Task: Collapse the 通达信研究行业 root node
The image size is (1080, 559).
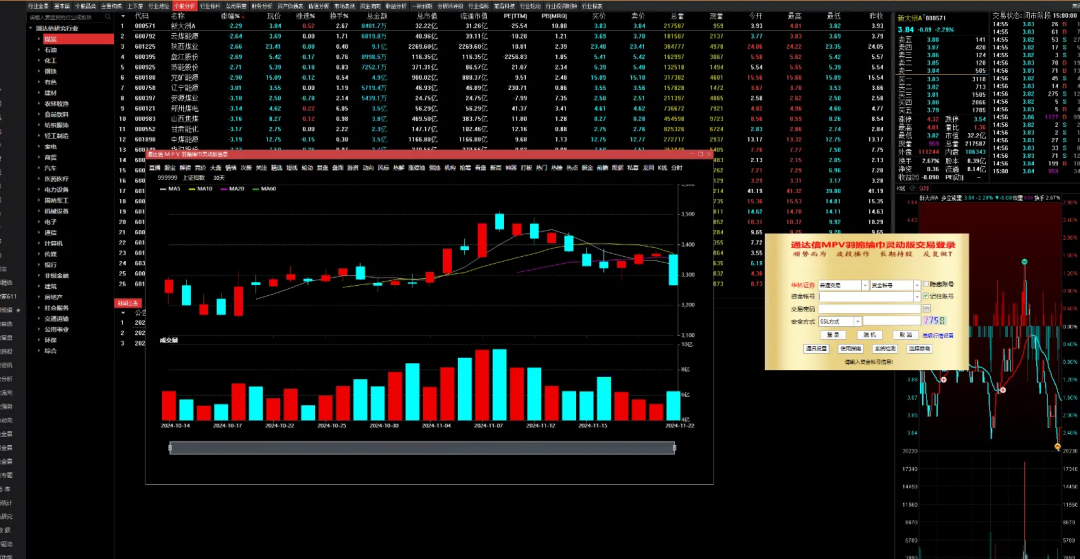Action: click(x=30, y=28)
